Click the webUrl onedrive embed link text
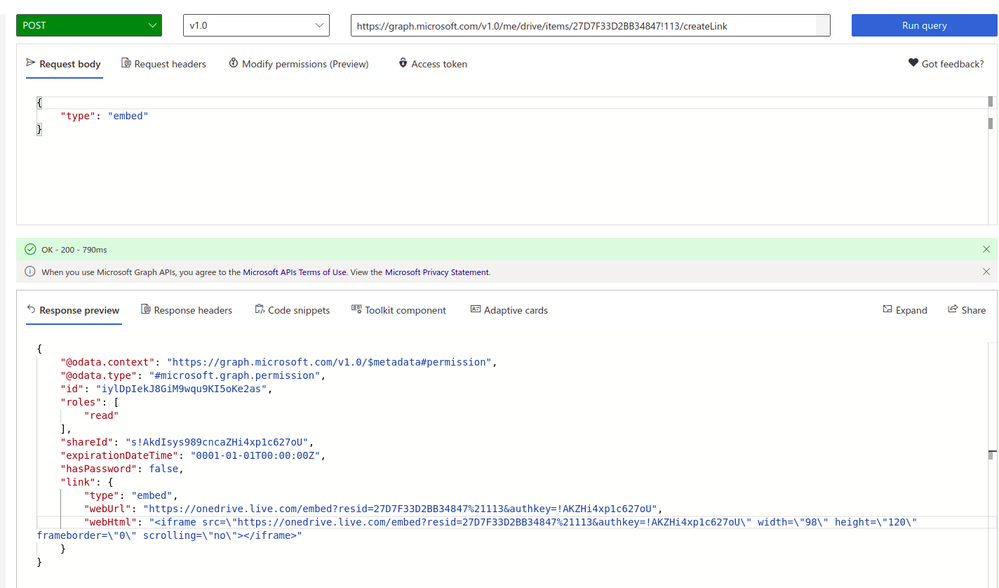999x588 pixels. coord(400,509)
